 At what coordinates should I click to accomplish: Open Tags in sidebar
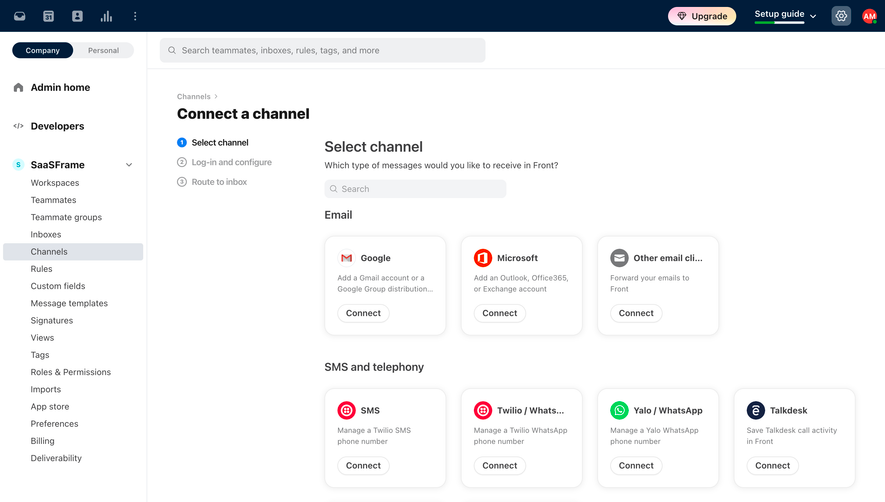(40, 355)
